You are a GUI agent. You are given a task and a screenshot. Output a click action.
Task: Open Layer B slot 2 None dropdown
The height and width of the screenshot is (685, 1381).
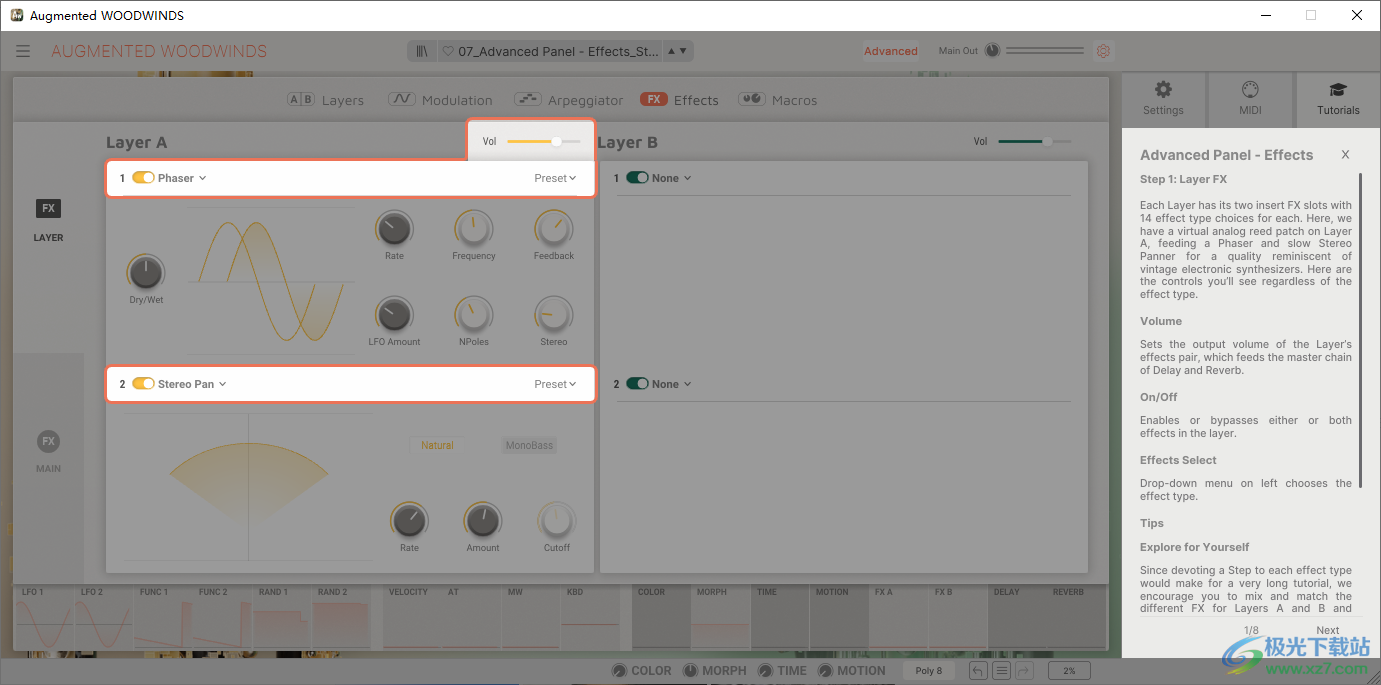pos(672,384)
